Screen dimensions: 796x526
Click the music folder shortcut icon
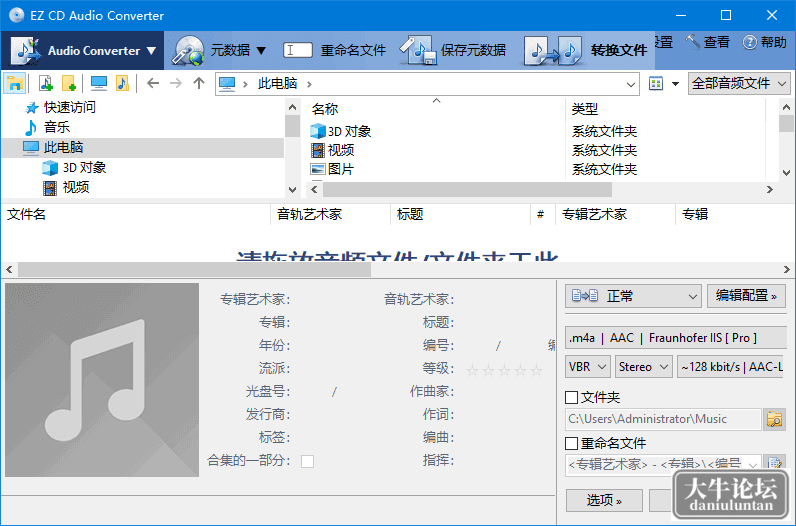coord(122,83)
